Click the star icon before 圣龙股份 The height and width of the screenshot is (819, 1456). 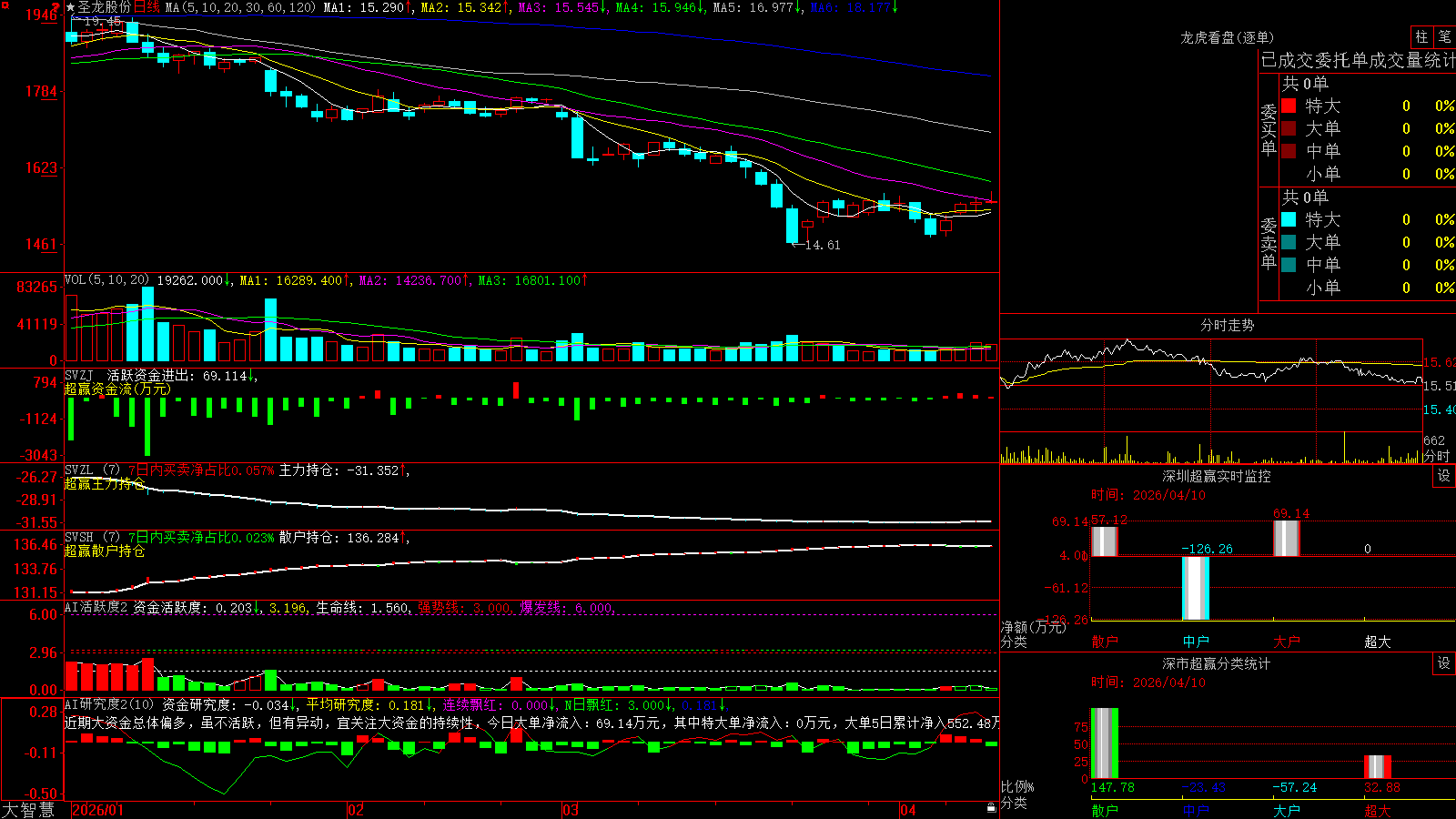(70, 7)
